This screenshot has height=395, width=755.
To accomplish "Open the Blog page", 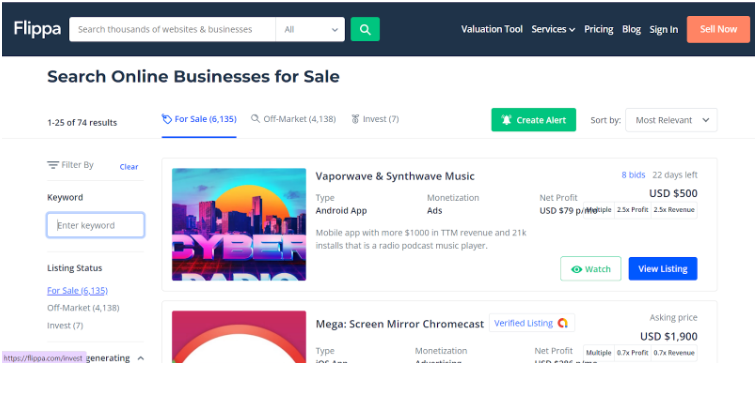I will [x=631, y=29].
